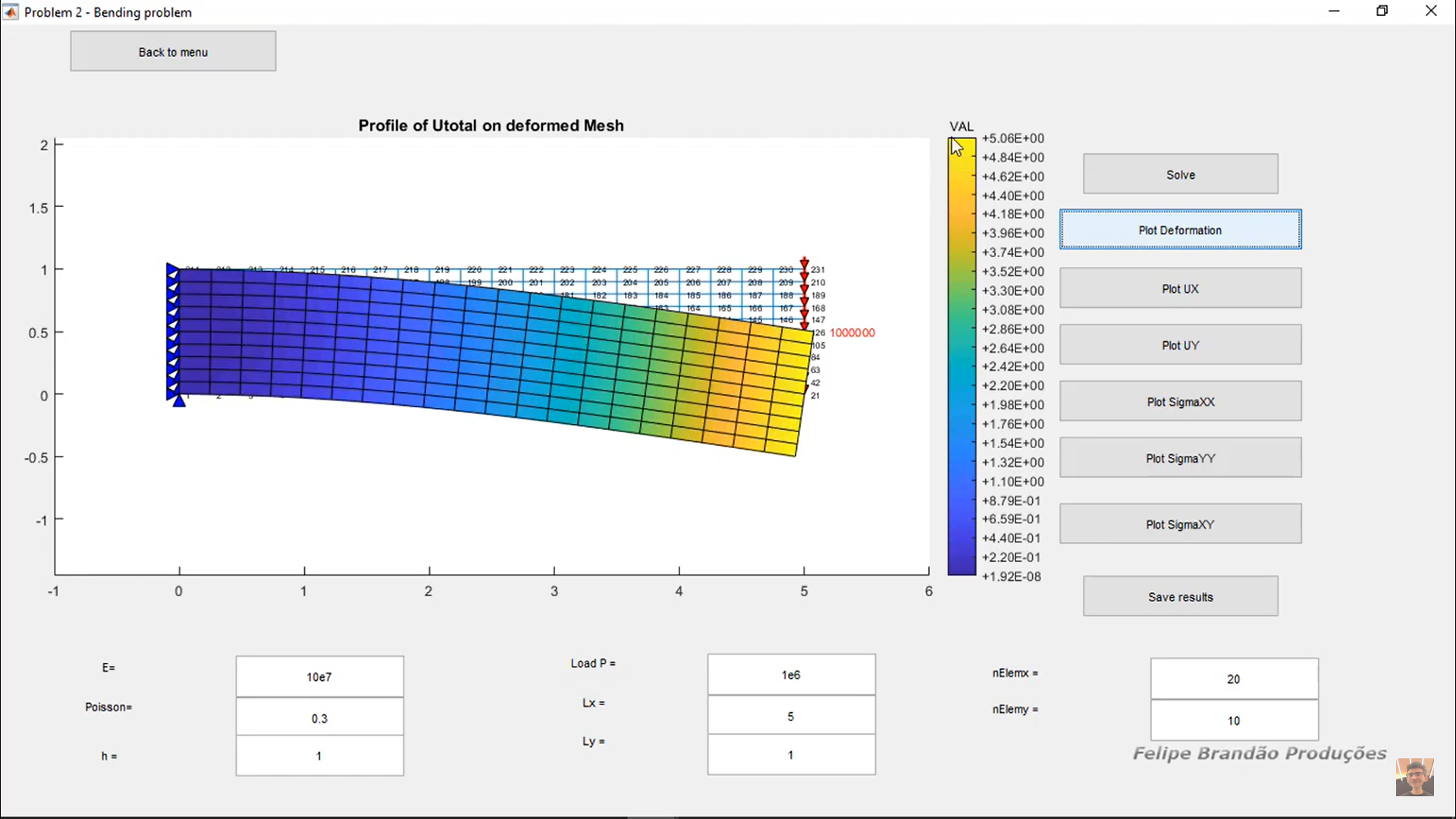Viewport: 1456px width, 819px height.
Task: Click the nElemy input field
Action: pos(1234,720)
